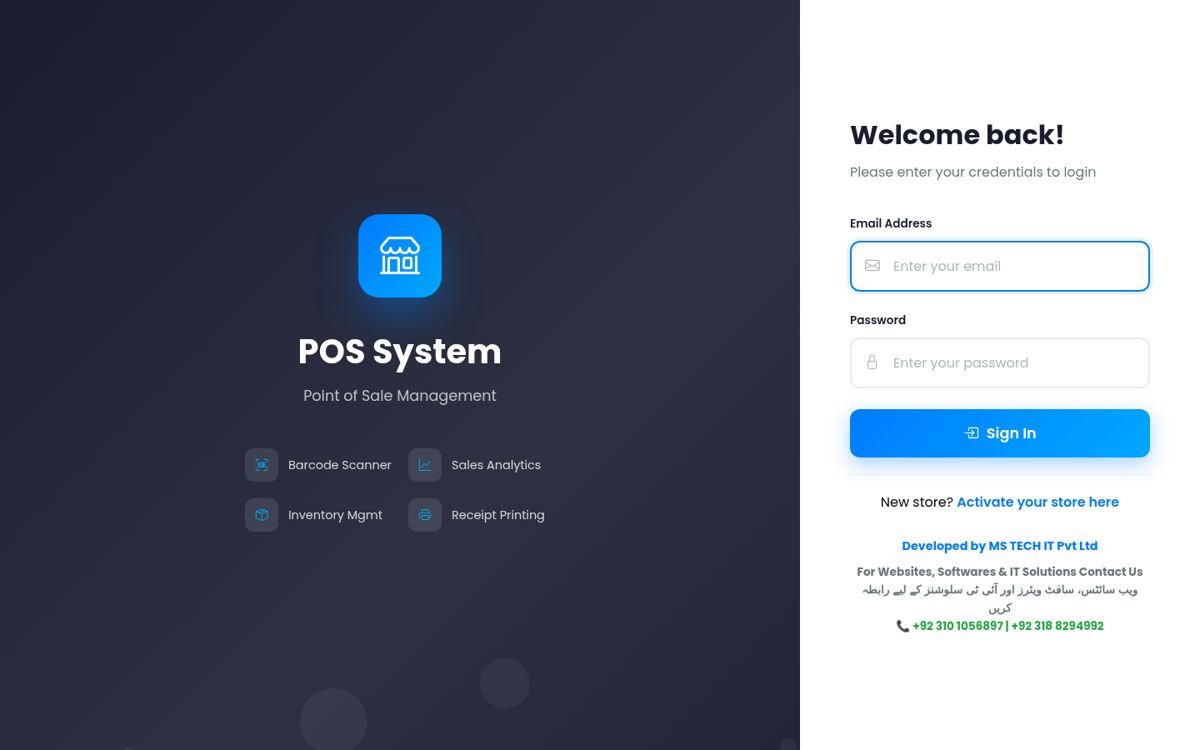Click the Urdu contact text line
The image size is (1200, 750).
(x=1000, y=598)
